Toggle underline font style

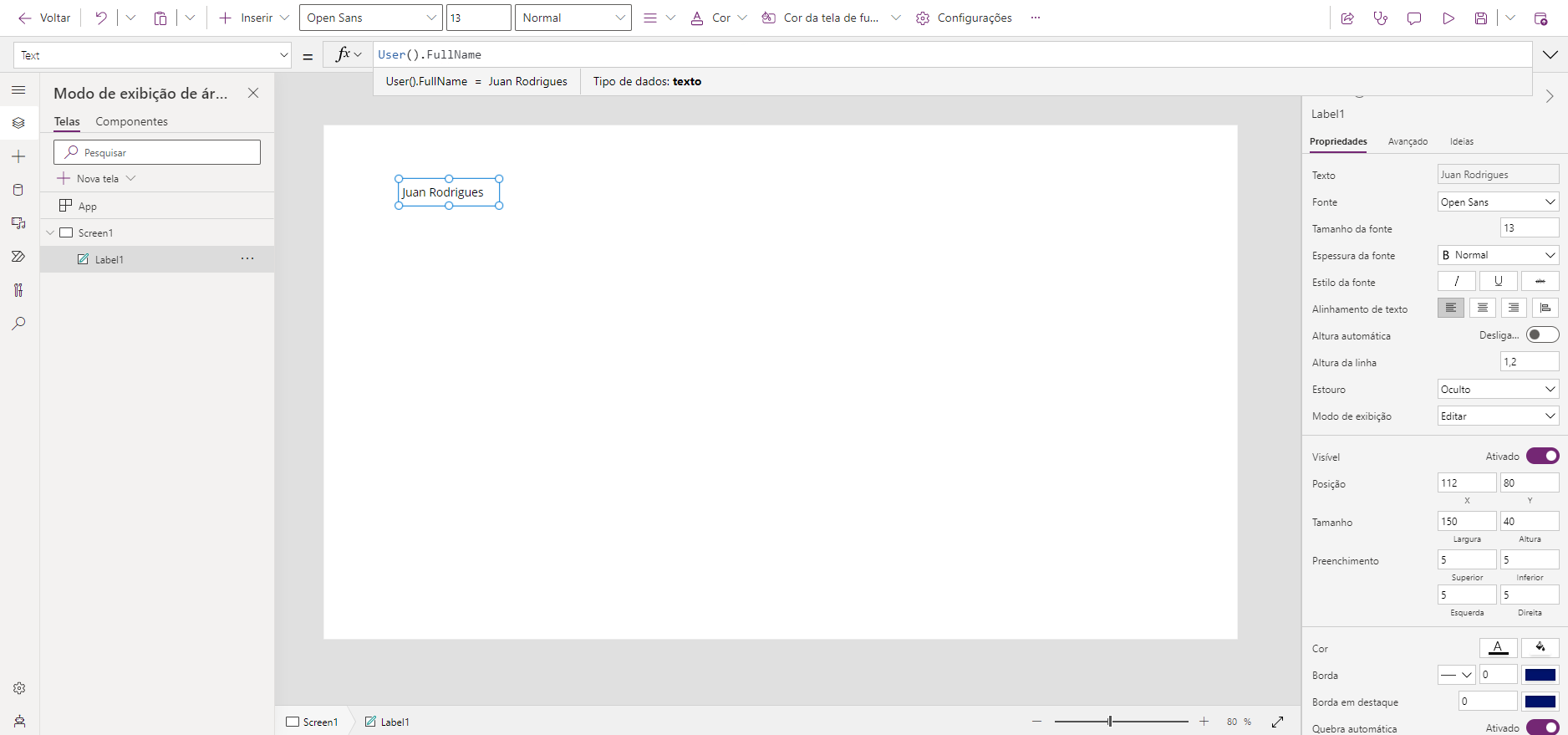(1499, 281)
